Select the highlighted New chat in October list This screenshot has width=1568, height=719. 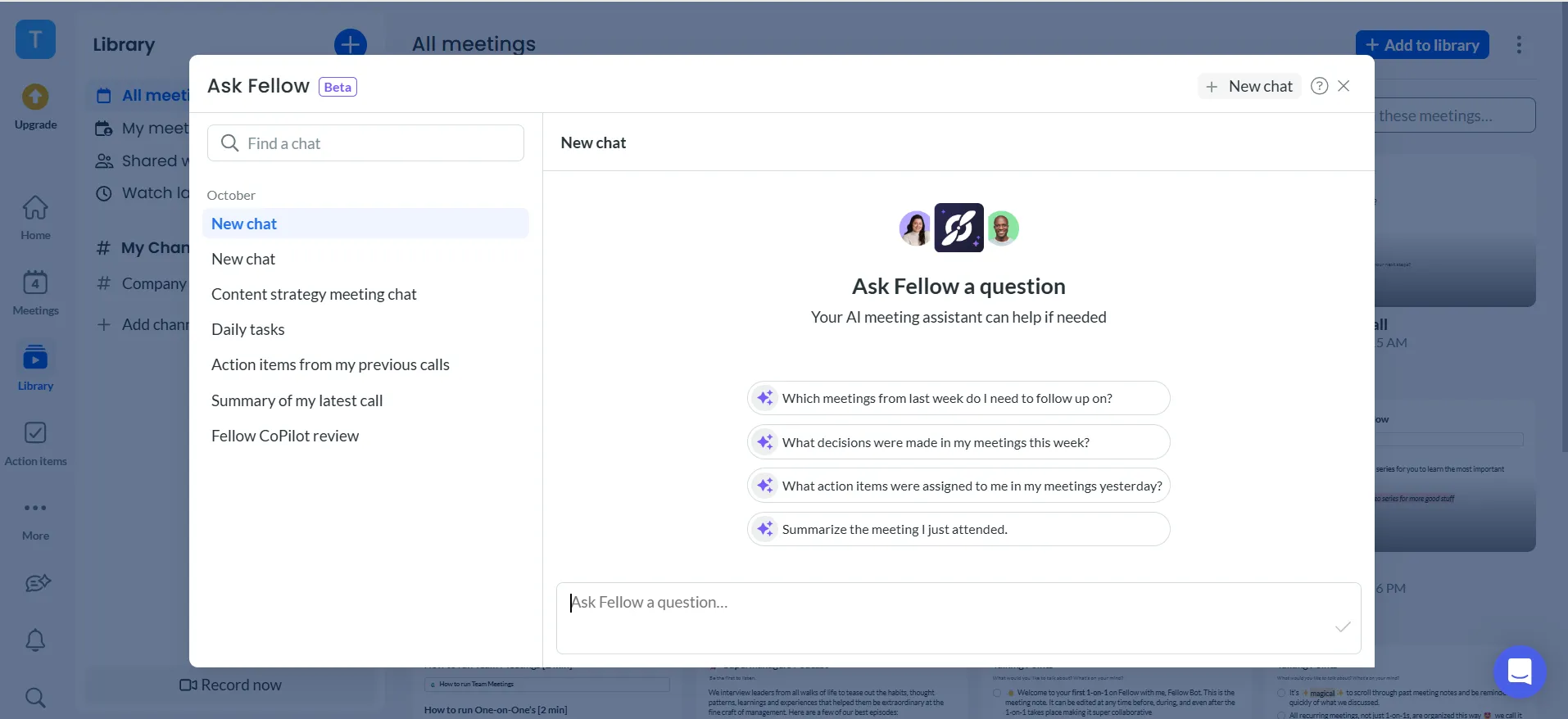point(365,224)
